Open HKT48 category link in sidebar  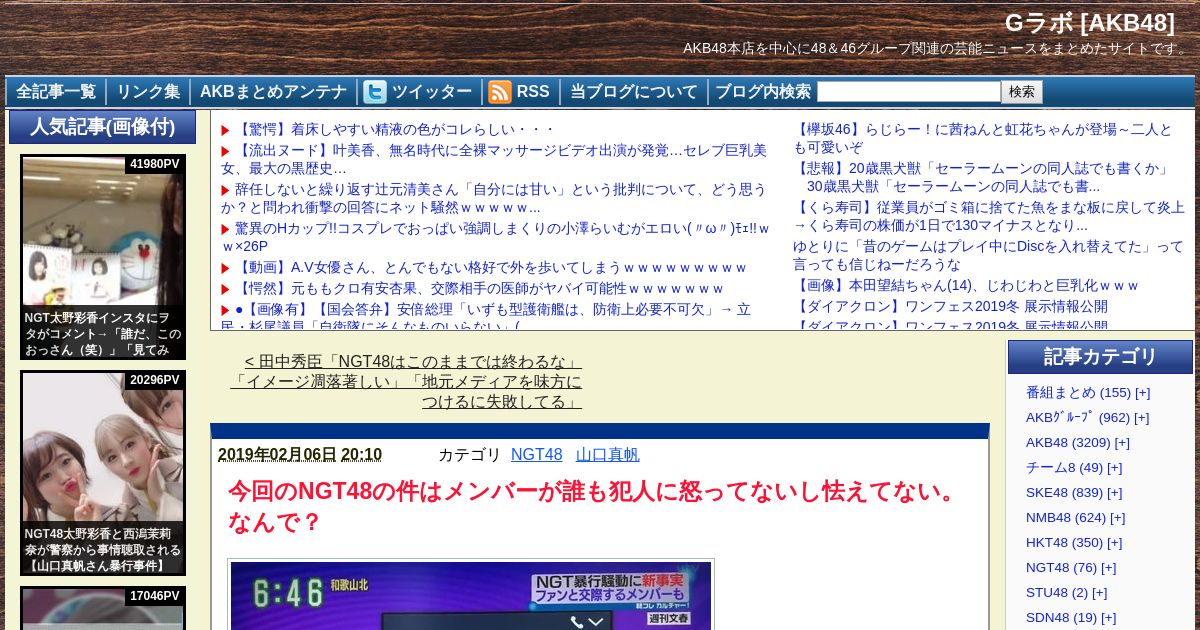[x=1064, y=543]
